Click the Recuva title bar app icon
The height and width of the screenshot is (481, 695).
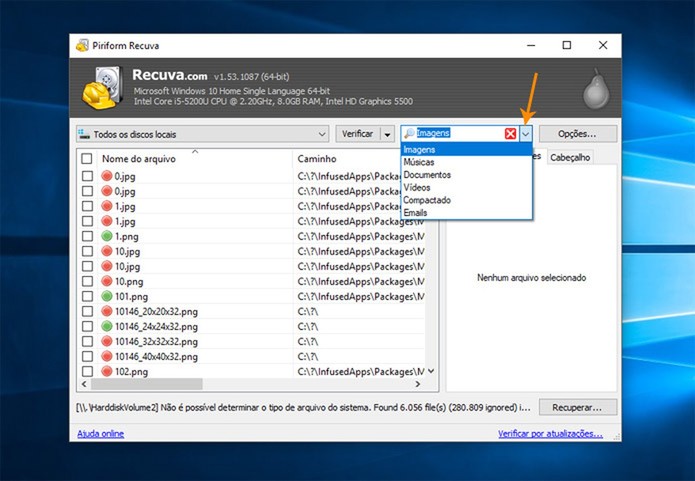(82, 45)
